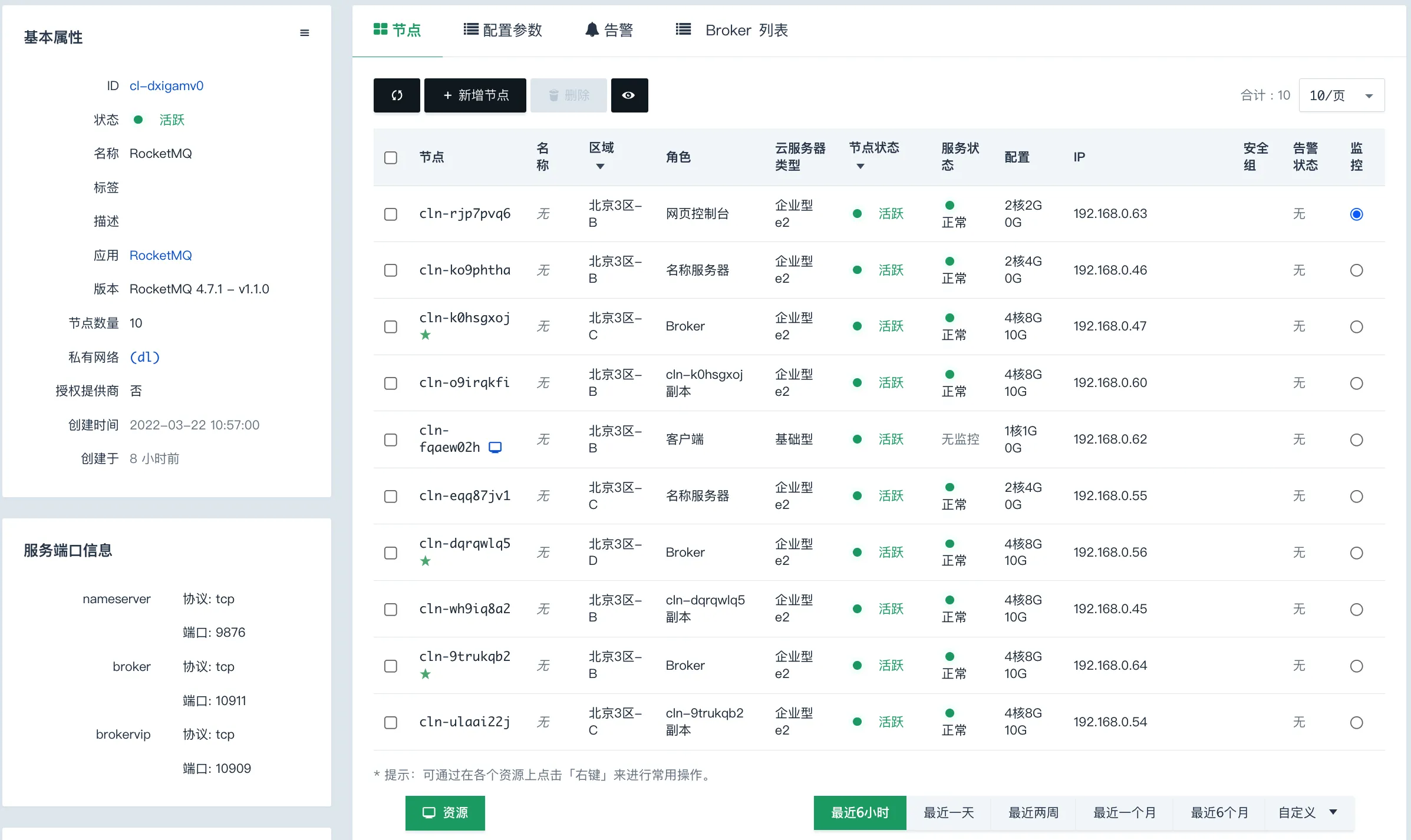Click the monitor icon next to cln-fqaew02h
This screenshot has height=840, width=1411.
tap(495, 448)
